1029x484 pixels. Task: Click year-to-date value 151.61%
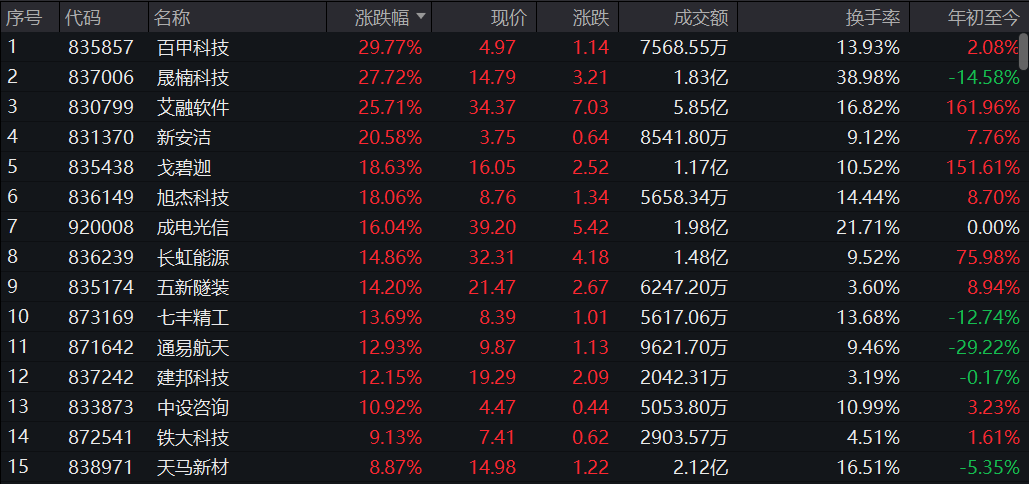pos(983,167)
